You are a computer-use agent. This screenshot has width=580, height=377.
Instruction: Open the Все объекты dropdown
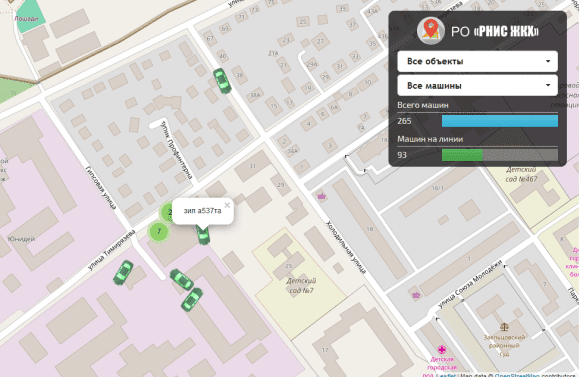477,61
